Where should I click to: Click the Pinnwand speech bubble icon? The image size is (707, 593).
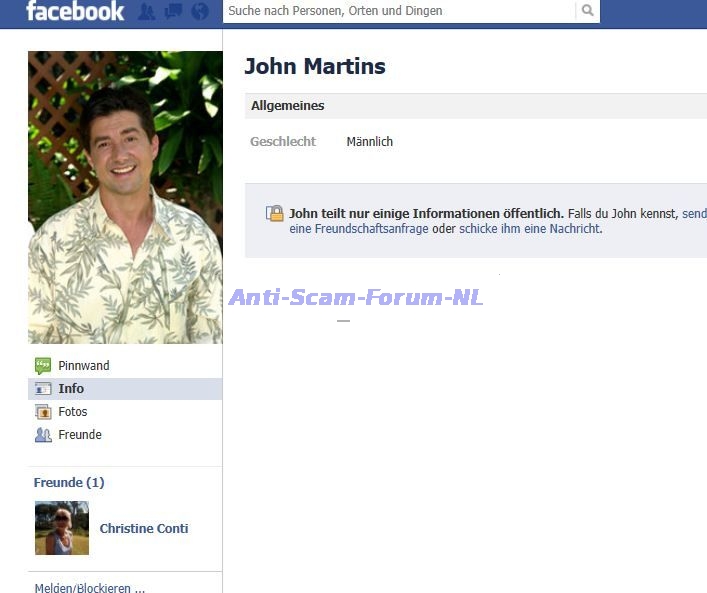click(43, 366)
